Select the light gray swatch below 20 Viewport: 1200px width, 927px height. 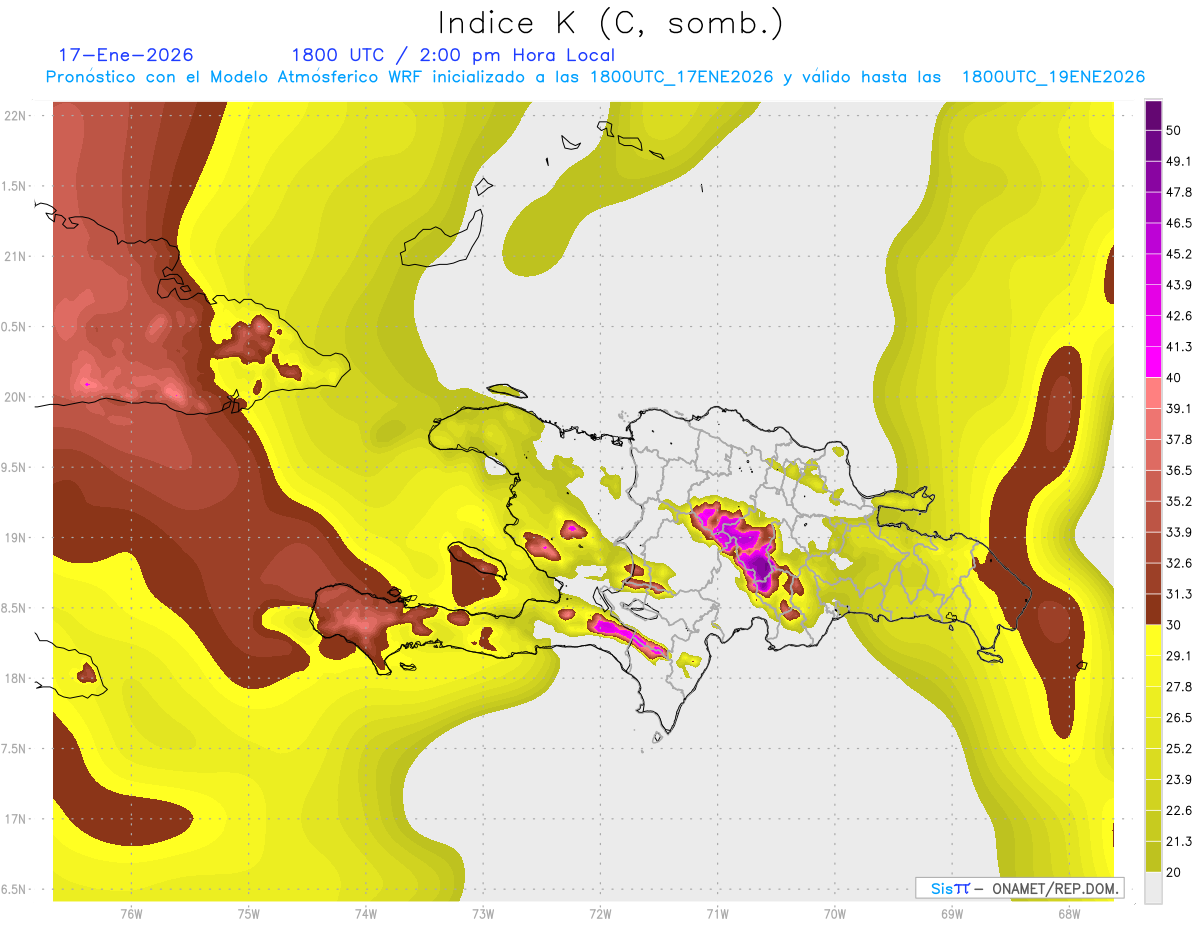pyautogui.click(x=1153, y=887)
